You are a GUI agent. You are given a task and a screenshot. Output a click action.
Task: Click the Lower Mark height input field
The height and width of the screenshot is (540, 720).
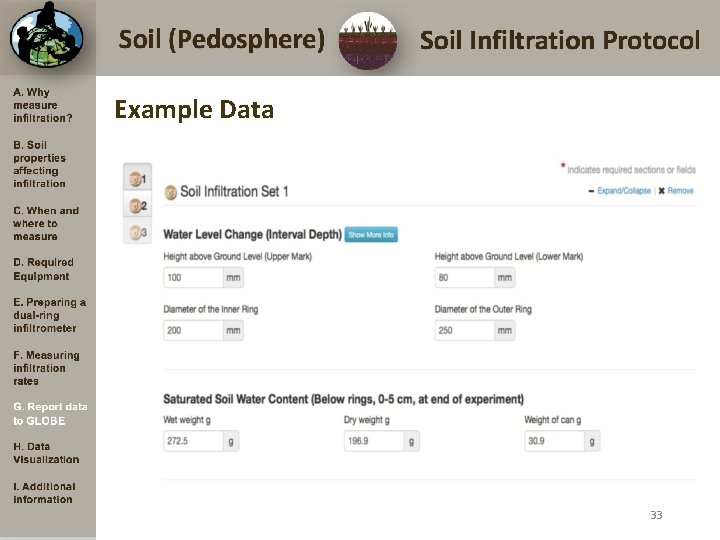[464, 278]
